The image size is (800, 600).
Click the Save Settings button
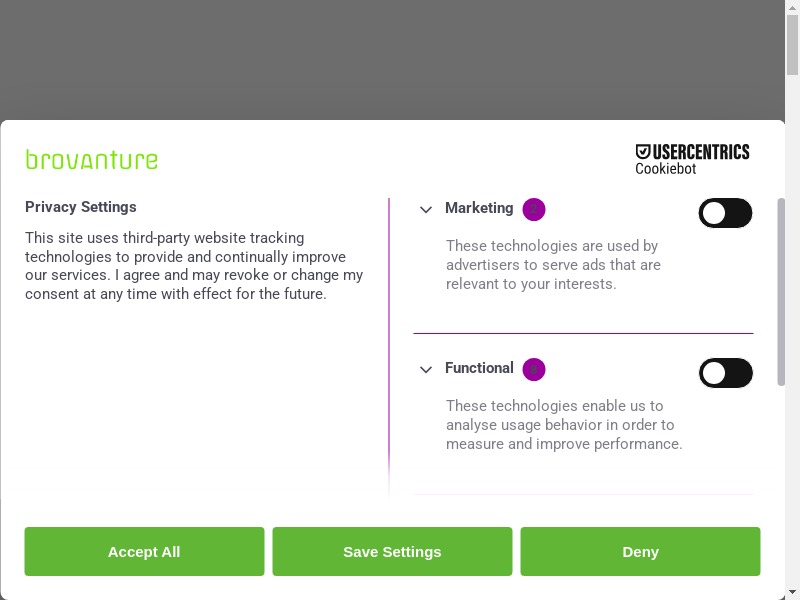tap(392, 552)
